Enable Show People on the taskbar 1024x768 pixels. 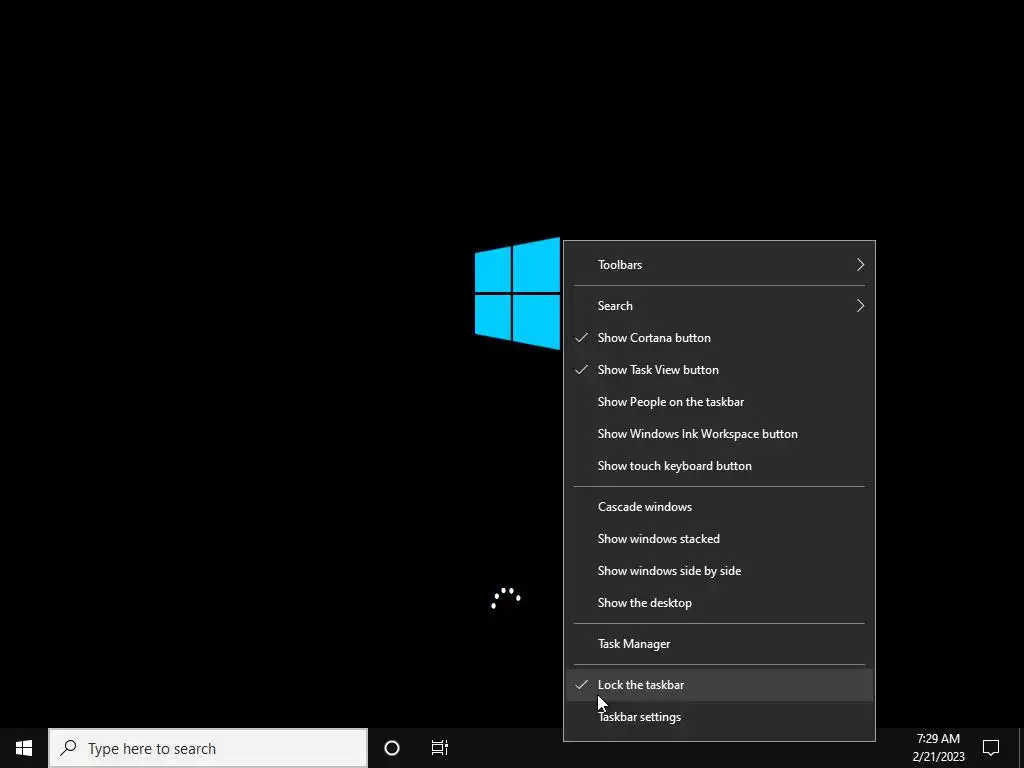[720, 402]
